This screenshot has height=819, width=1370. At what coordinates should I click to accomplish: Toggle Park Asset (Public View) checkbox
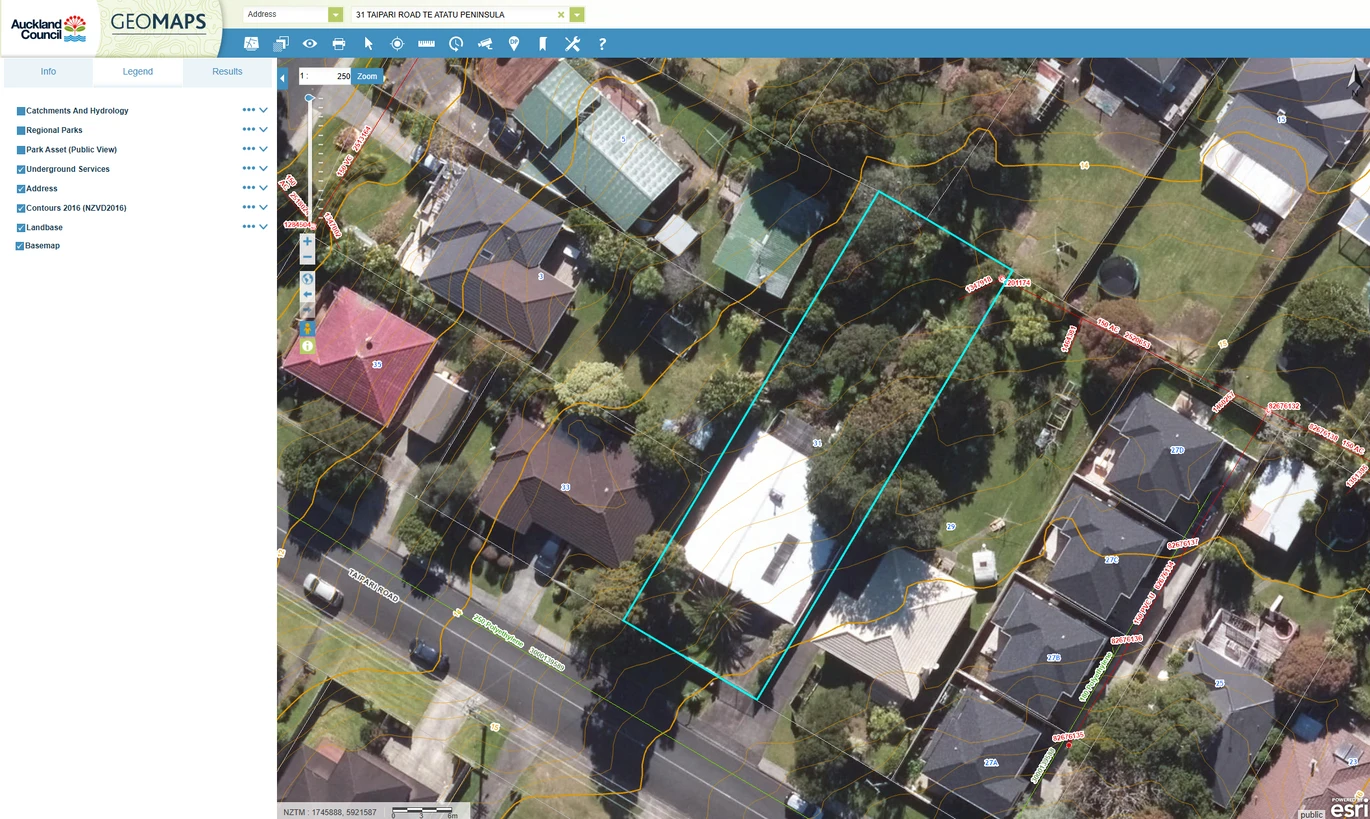(x=21, y=150)
